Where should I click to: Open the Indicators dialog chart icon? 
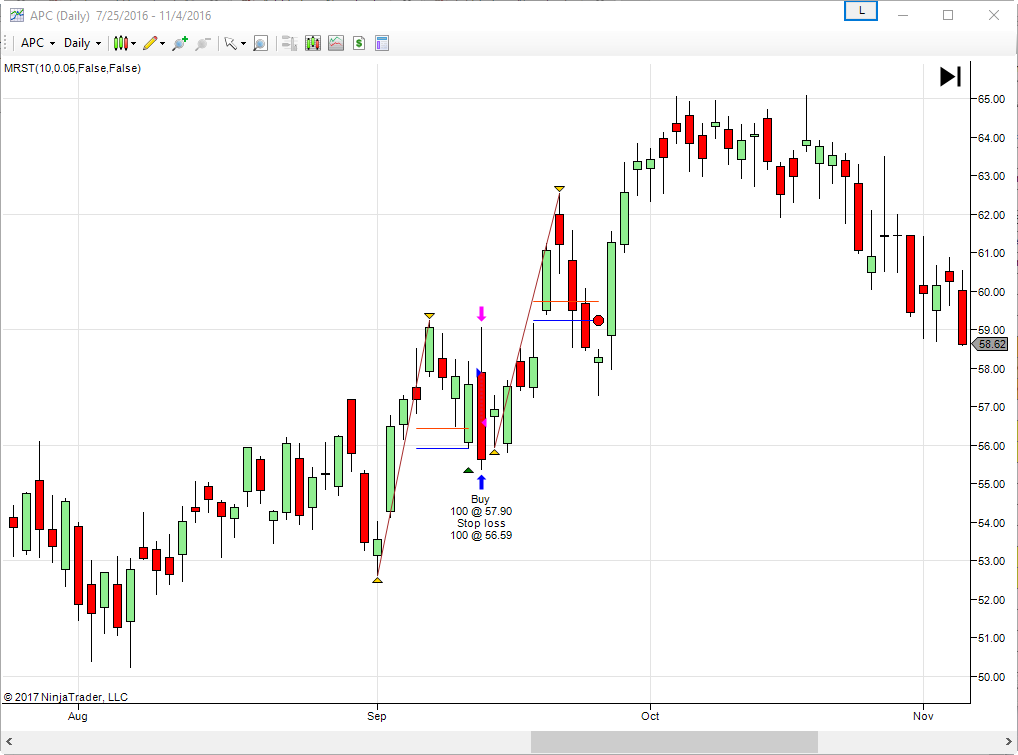(x=335, y=43)
